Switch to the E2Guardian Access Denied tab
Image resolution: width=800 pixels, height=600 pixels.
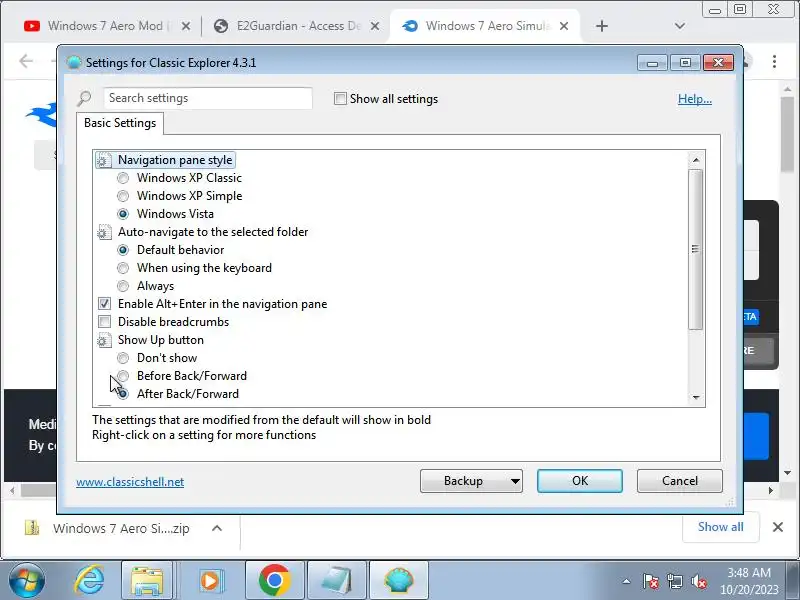[298, 26]
